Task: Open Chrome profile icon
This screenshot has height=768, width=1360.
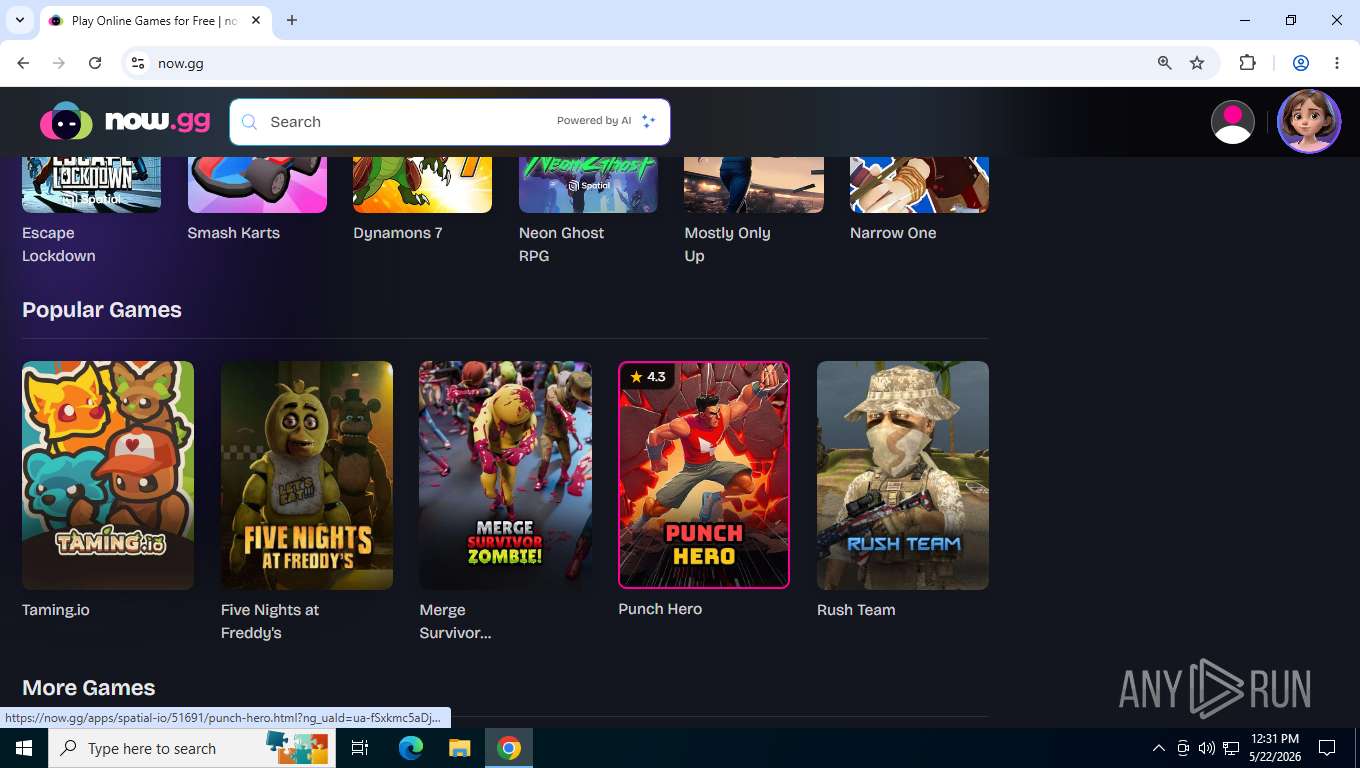Action: coord(1301,63)
